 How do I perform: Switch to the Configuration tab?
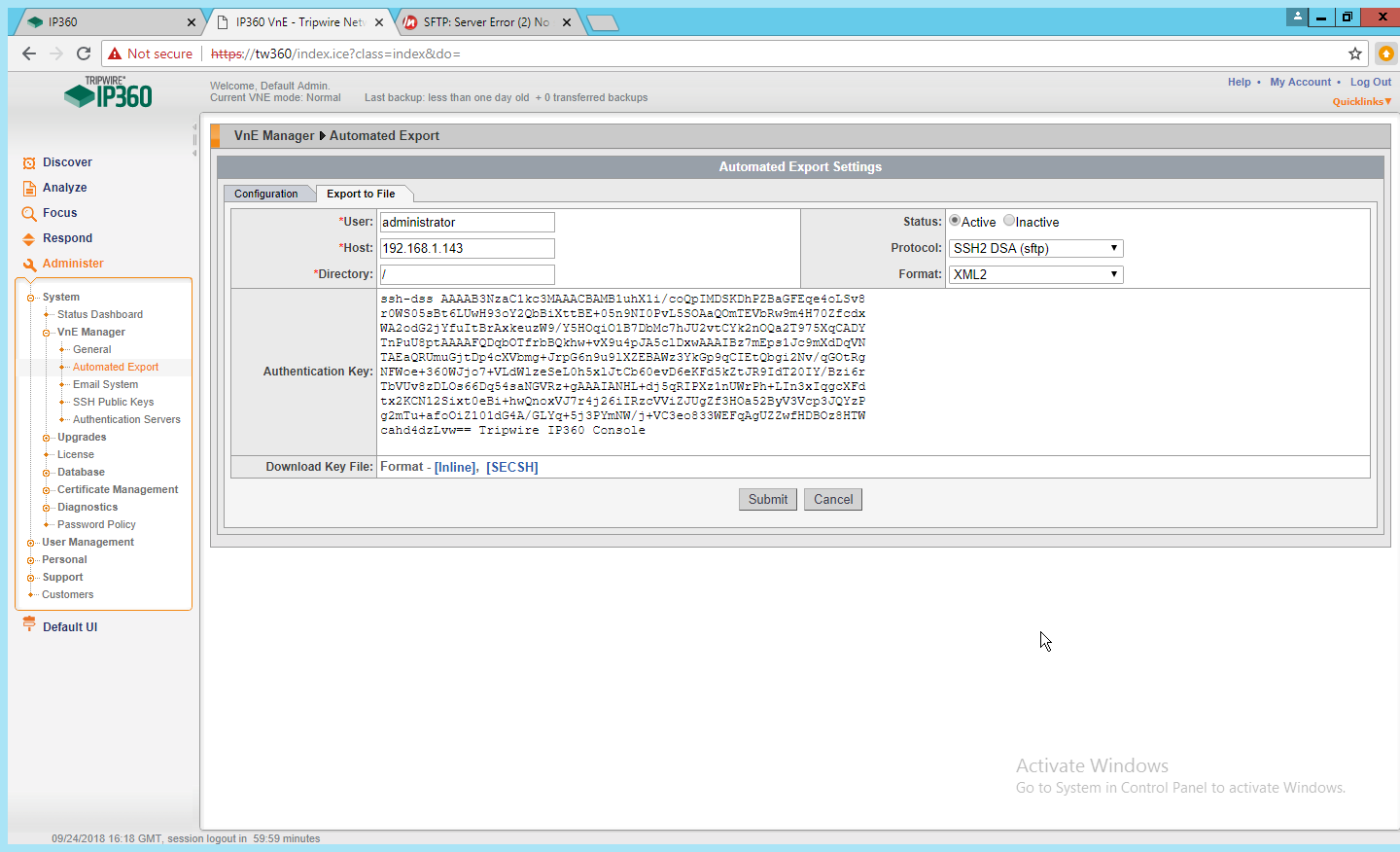point(266,194)
